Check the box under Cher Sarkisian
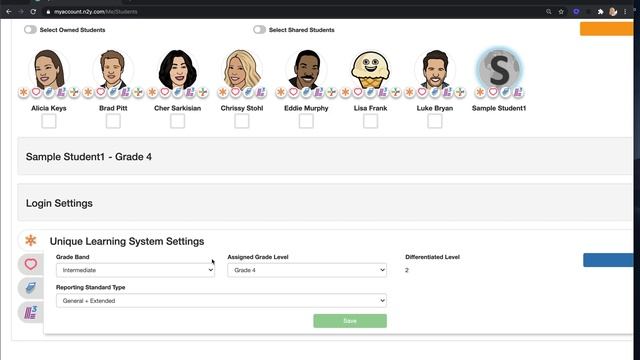Image resolution: width=640 pixels, height=360 pixels. (x=178, y=121)
